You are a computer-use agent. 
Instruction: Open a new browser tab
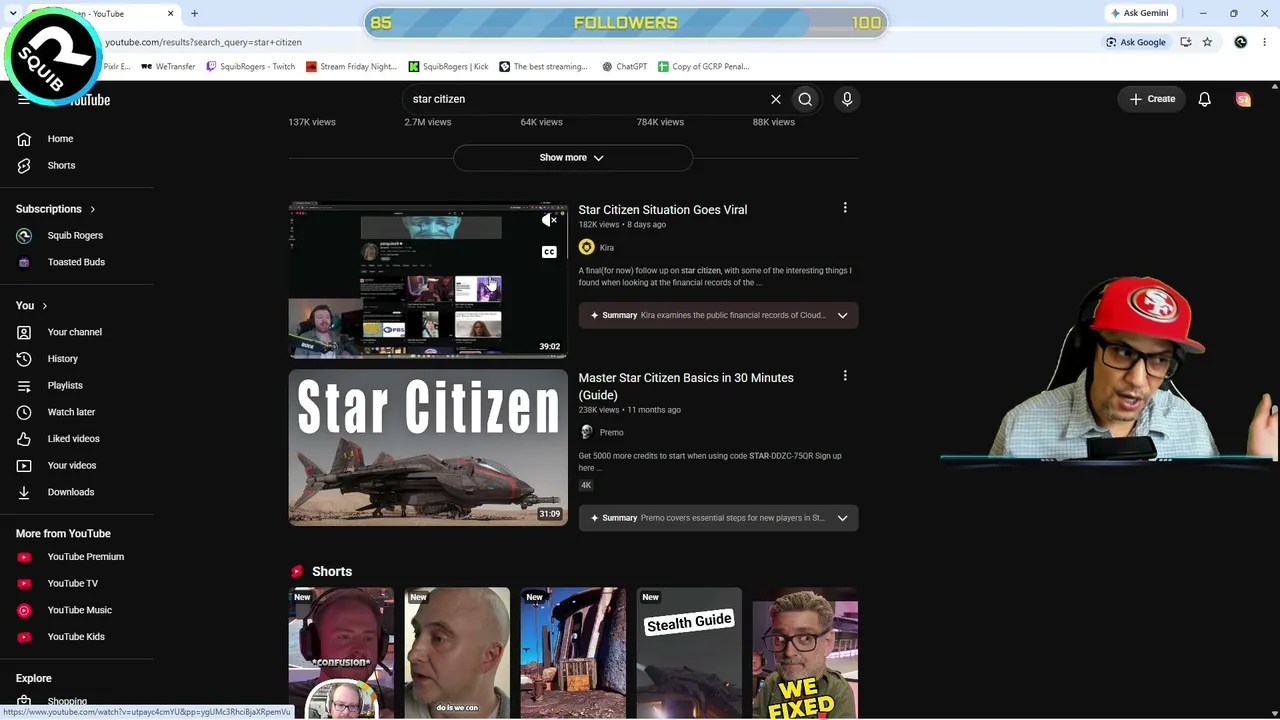[x=194, y=14]
